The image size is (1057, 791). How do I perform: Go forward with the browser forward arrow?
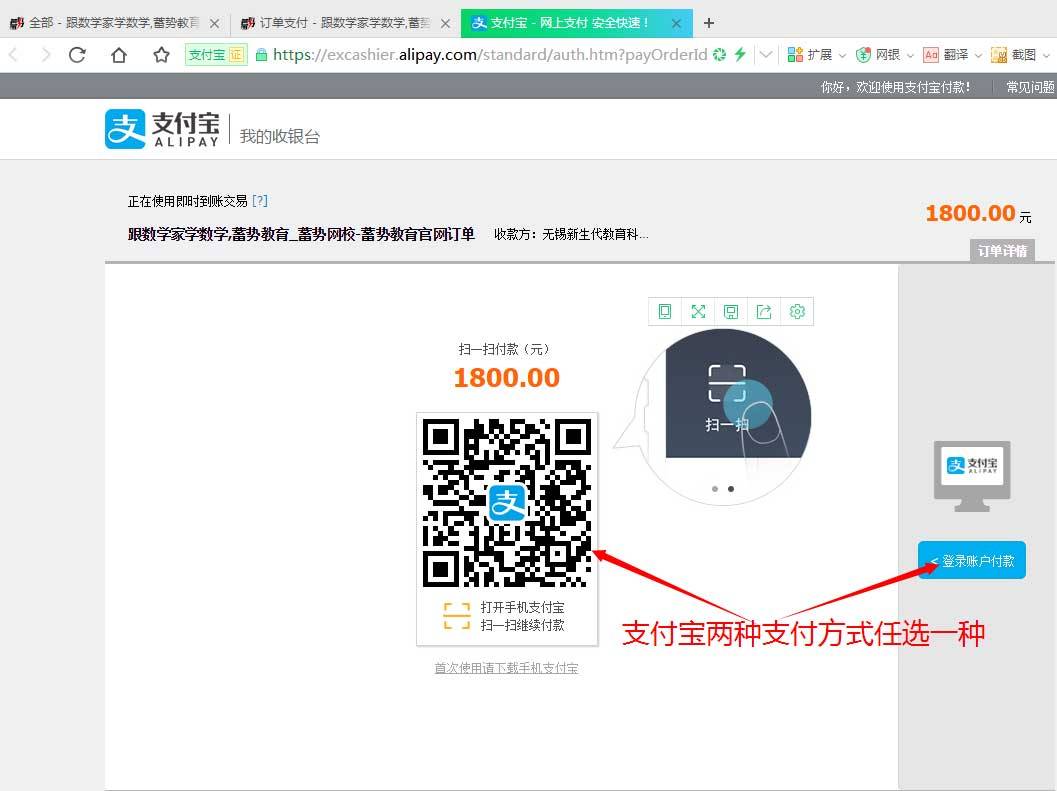[45, 55]
